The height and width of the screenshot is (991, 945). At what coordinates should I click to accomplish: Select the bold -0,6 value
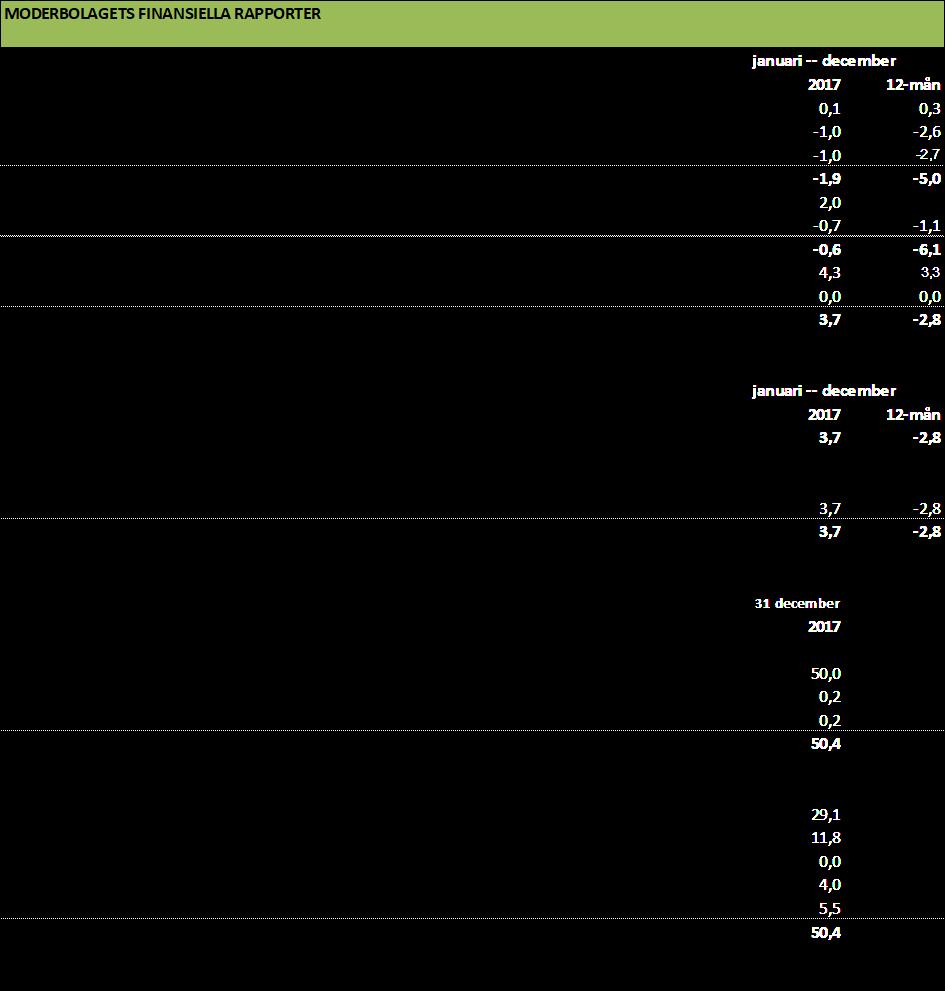point(827,250)
